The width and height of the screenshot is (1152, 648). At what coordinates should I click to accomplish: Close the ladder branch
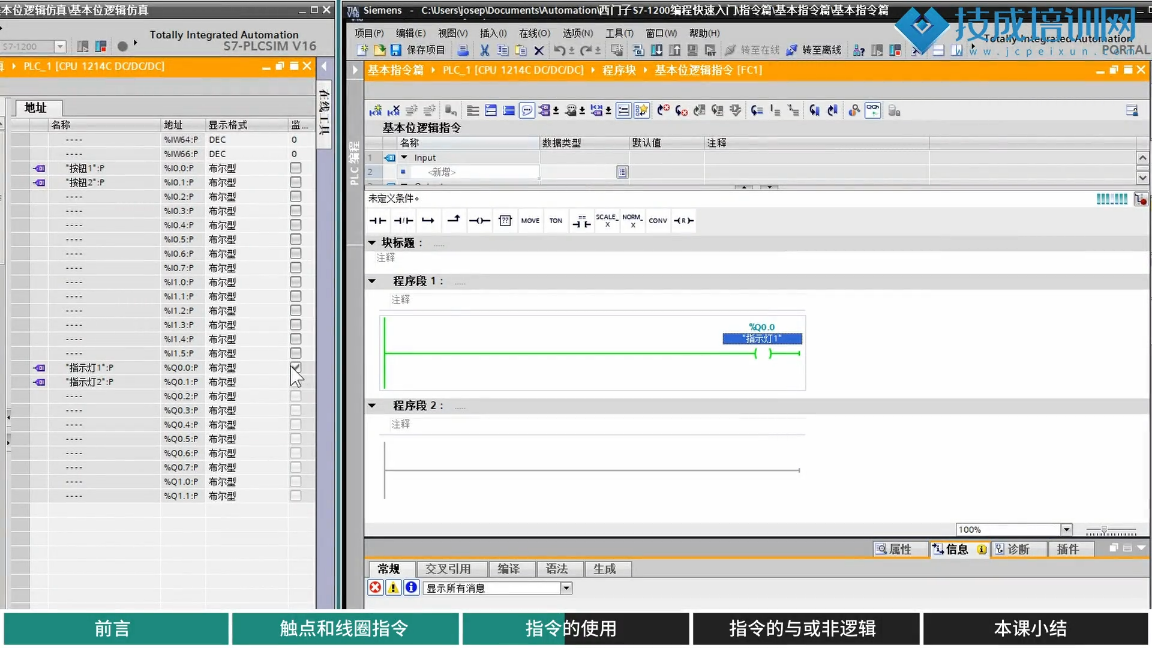click(x=453, y=220)
